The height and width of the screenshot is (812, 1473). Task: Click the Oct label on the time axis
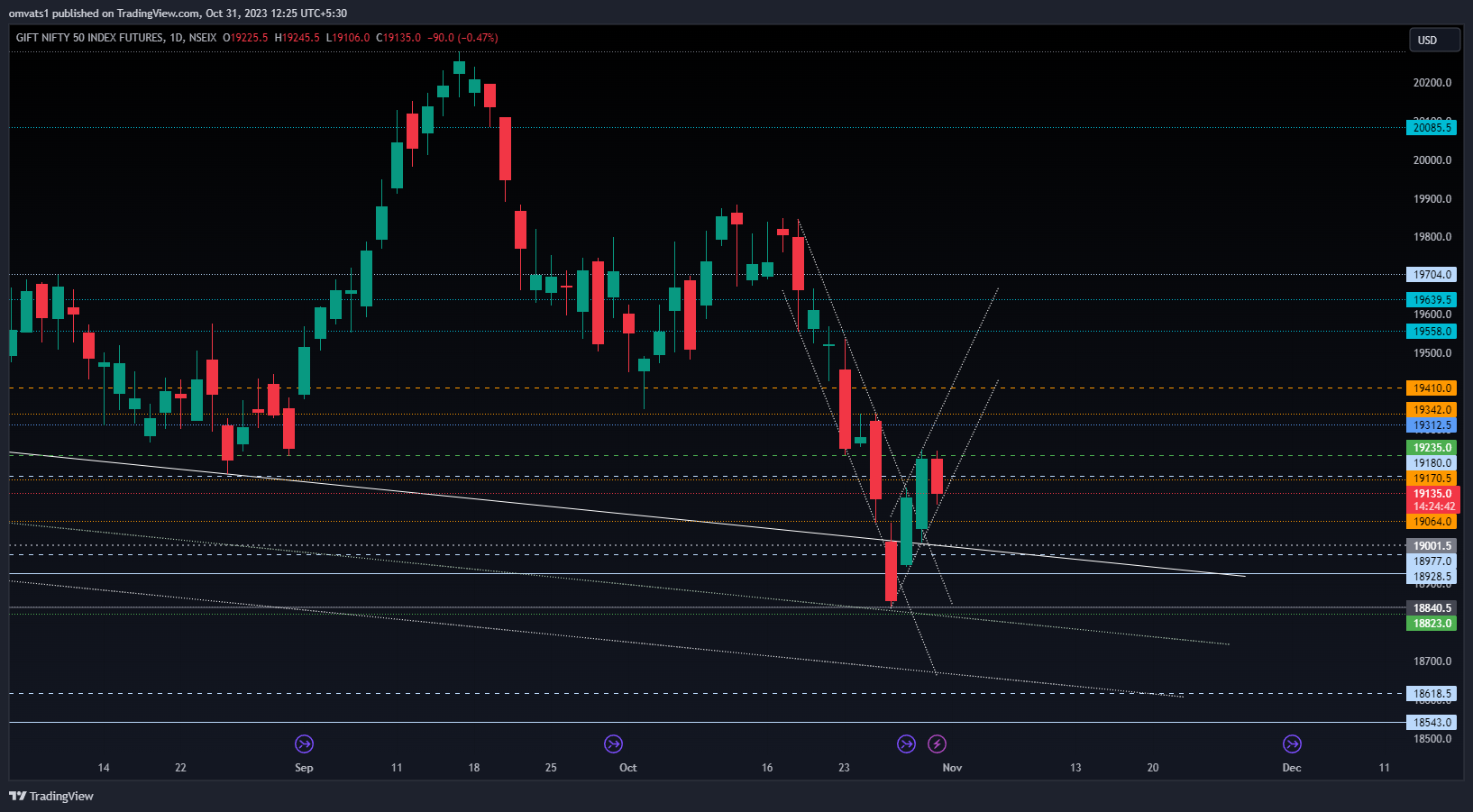tap(628, 768)
